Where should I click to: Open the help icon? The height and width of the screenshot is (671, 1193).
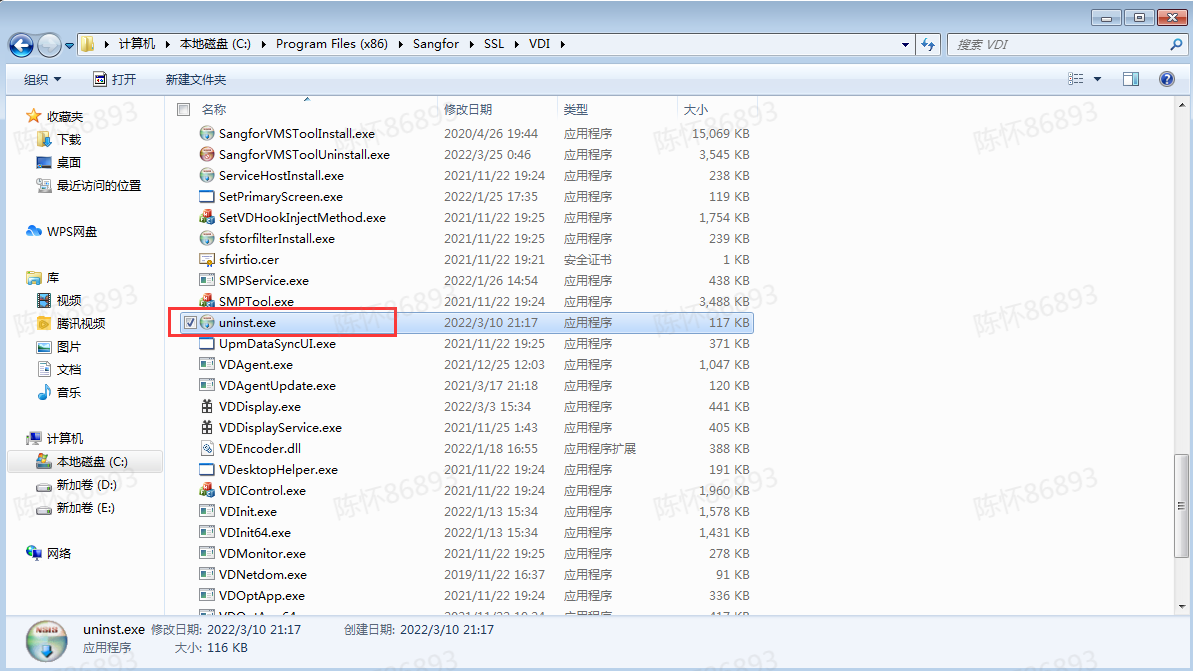click(x=1166, y=79)
